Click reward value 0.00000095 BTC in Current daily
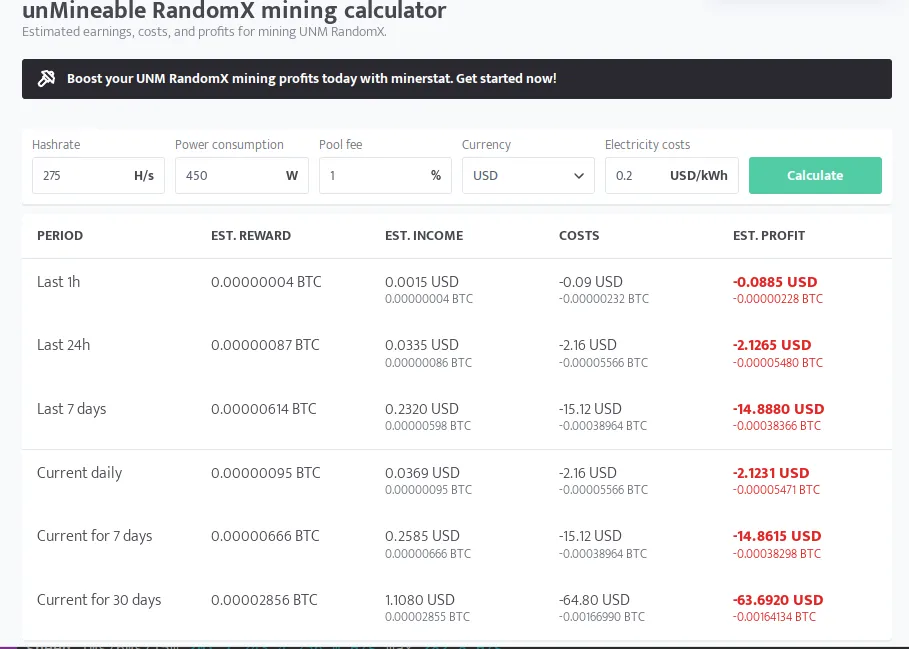The height and width of the screenshot is (649, 909). pos(266,473)
